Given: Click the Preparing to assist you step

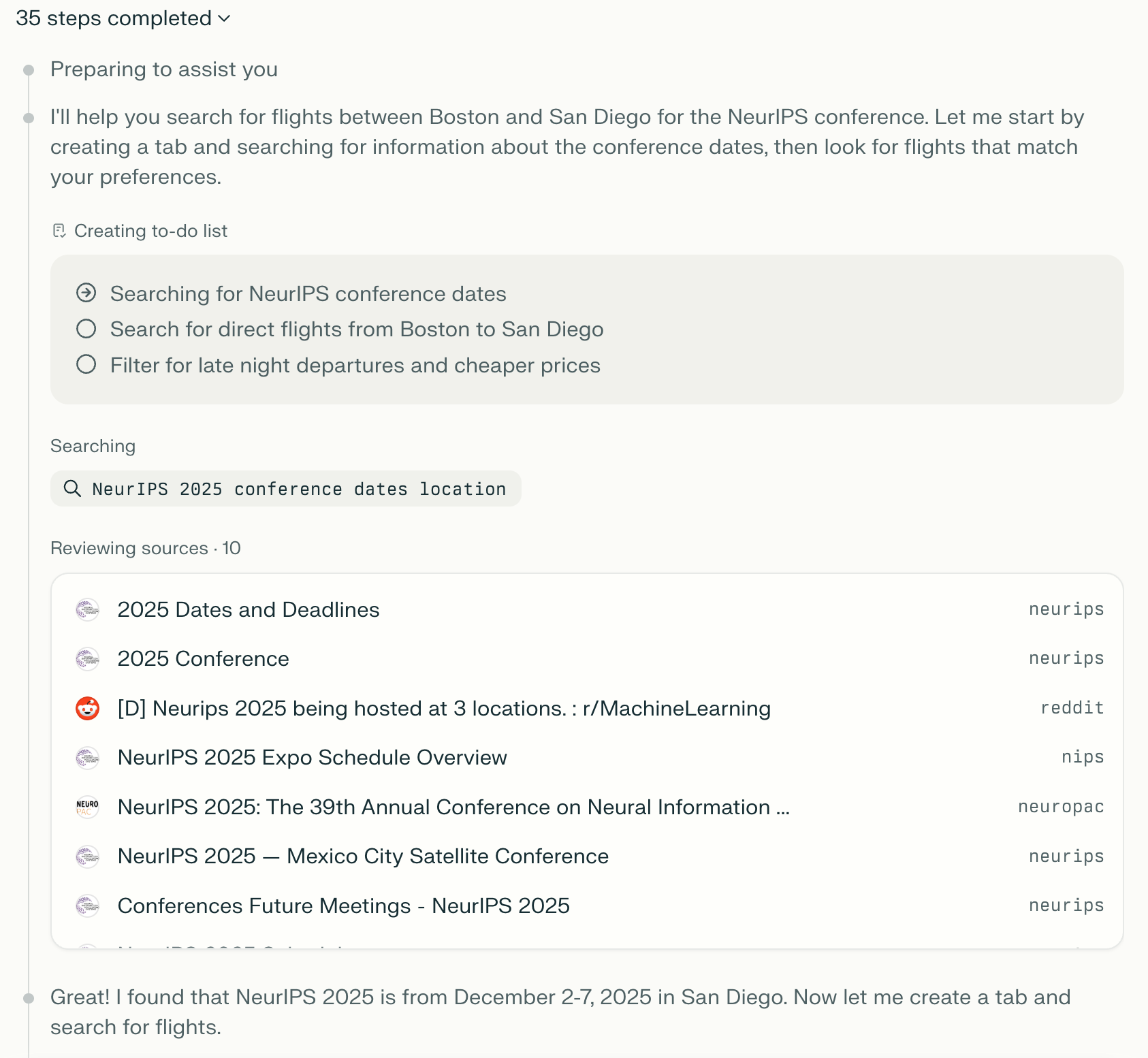Looking at the screenshot, I should [164, 69].
